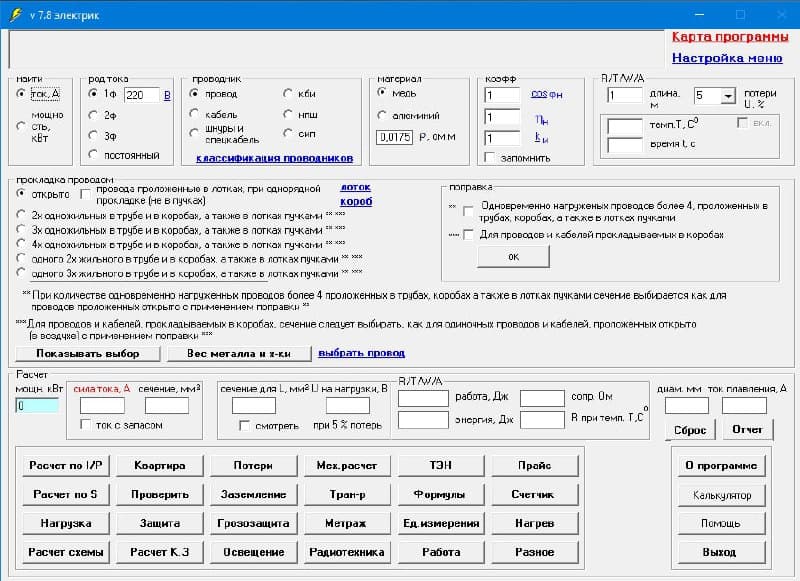Select 'постоянный' current option
Image resolution: width=800 pixels, height=581 pixels.
click(93, 154)
